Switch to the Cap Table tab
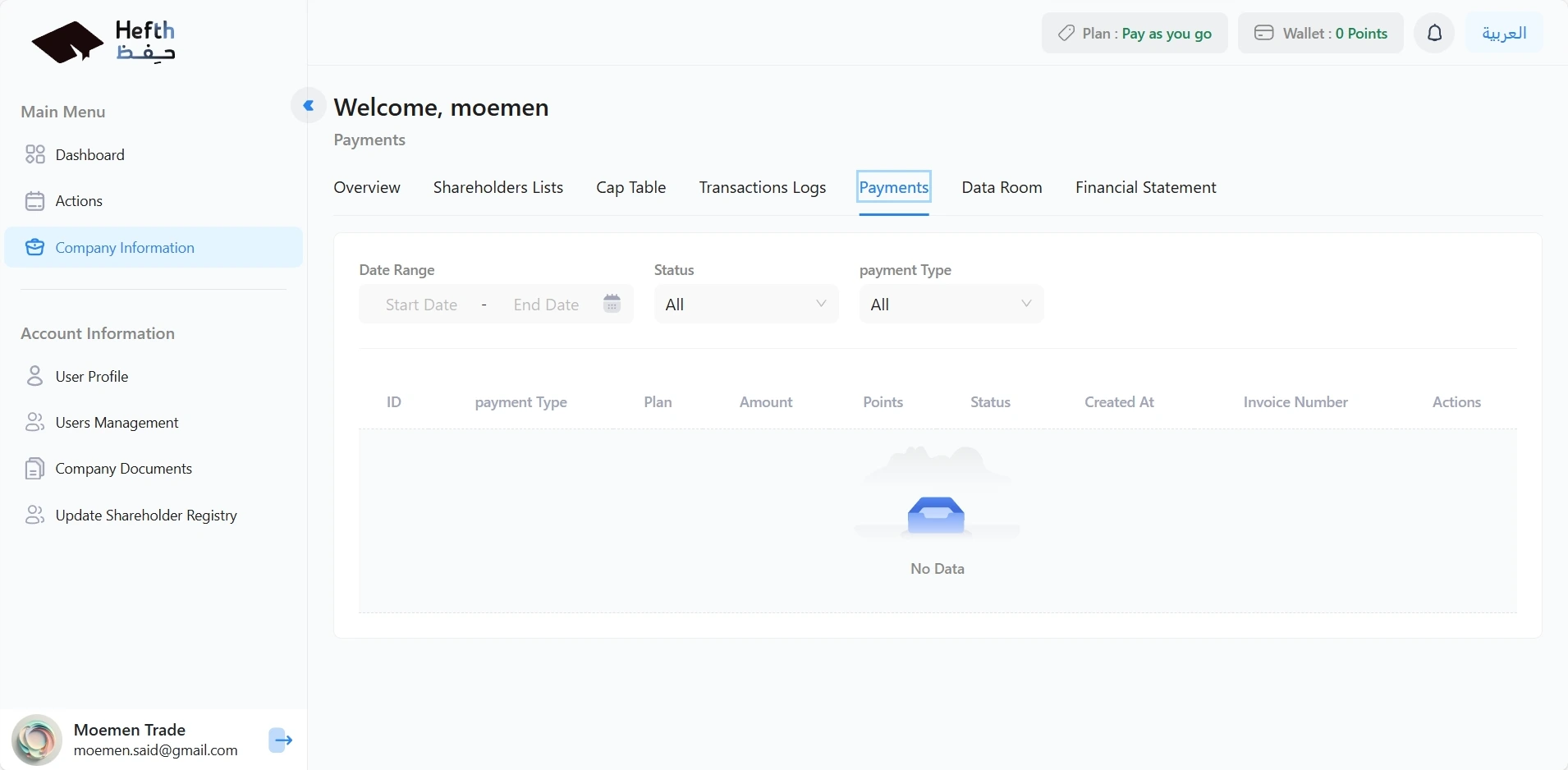1568x770 pixels. tap(630, 188)
